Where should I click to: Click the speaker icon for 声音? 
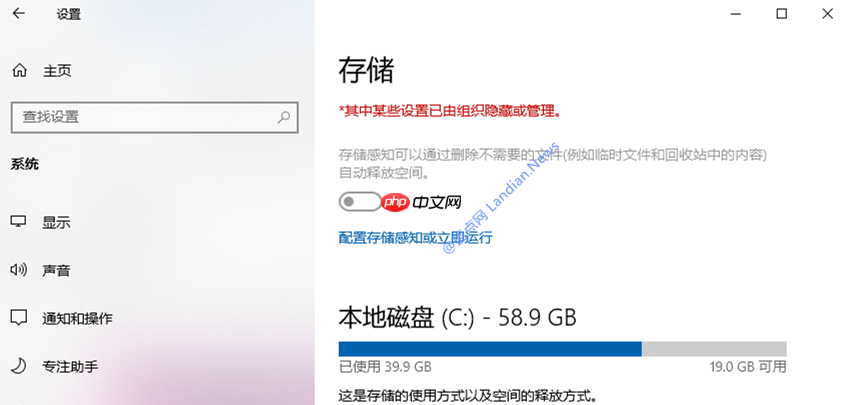tap(19, 269)
